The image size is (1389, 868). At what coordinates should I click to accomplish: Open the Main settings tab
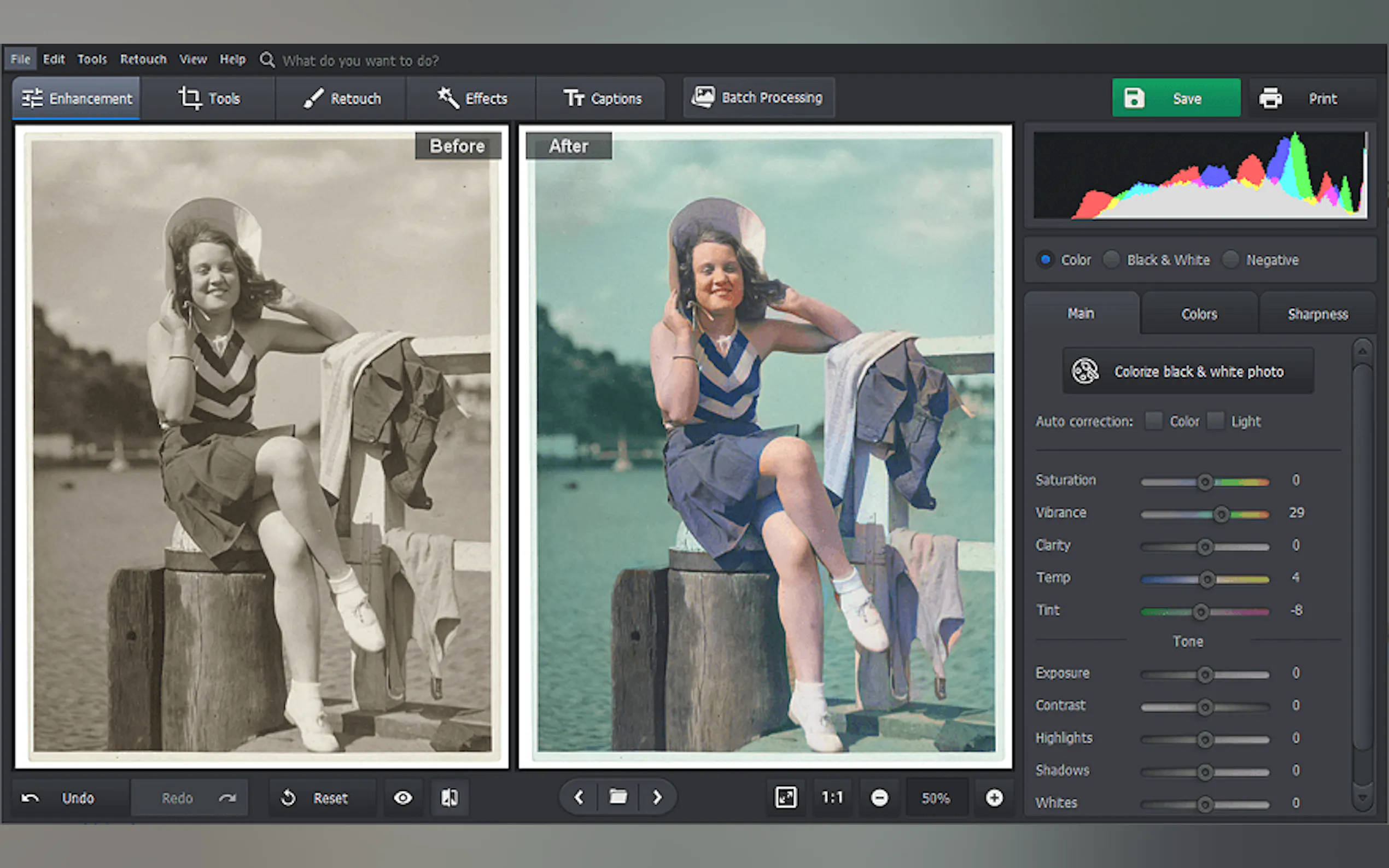pos(1081,313)
